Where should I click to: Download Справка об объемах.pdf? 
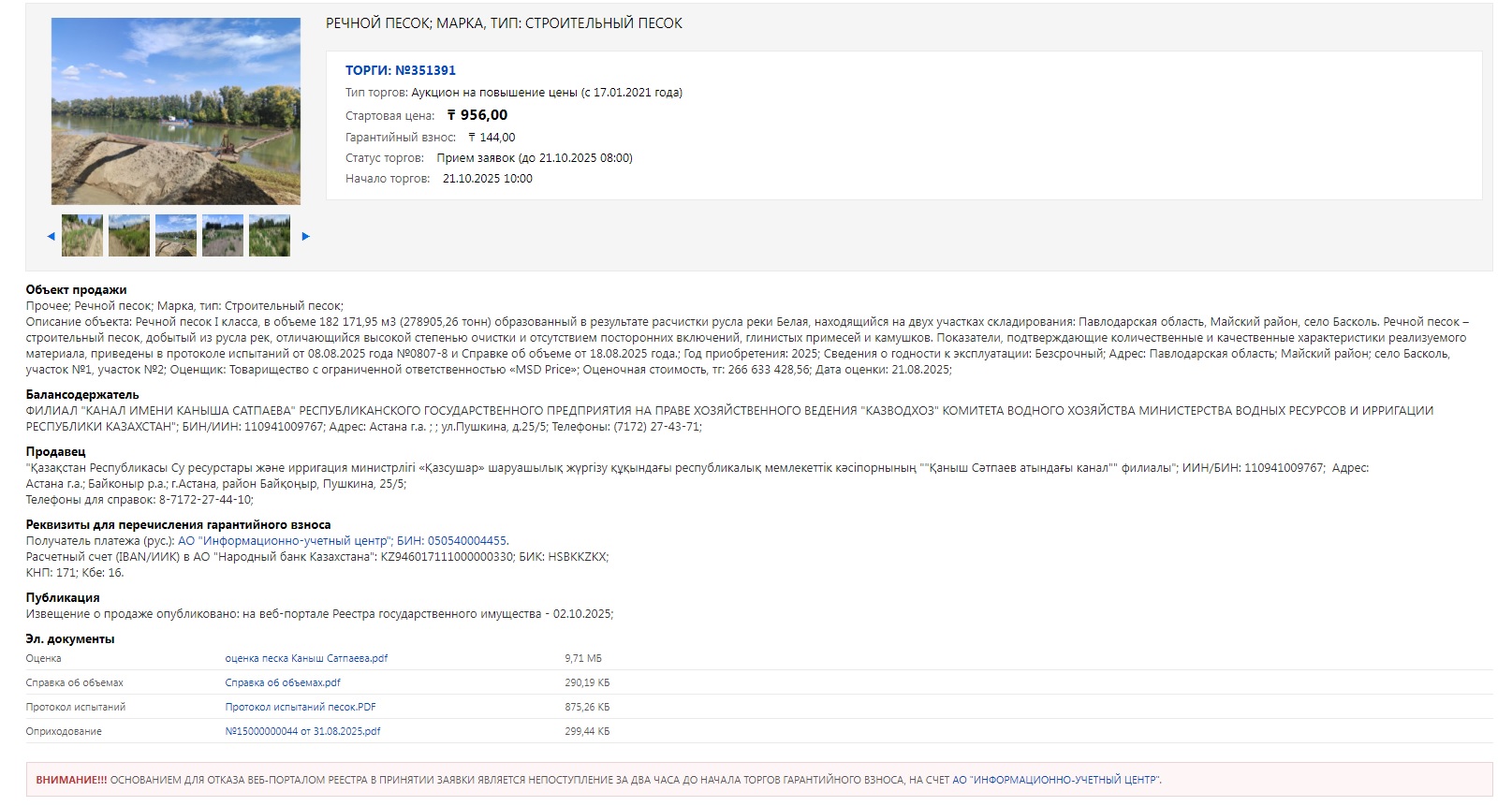[283, 682]
